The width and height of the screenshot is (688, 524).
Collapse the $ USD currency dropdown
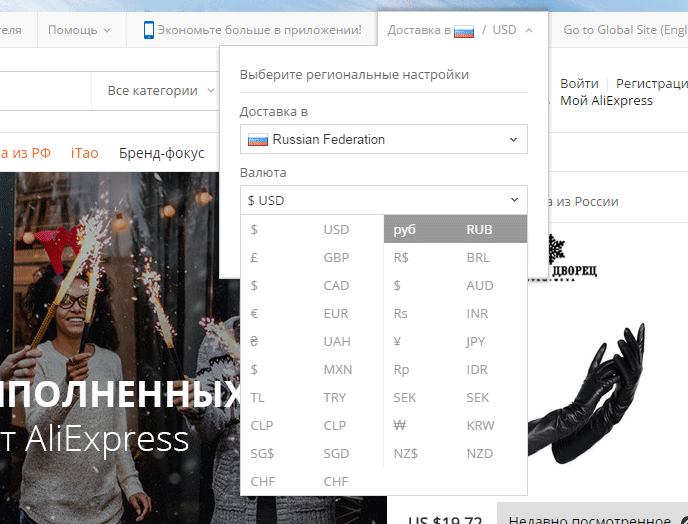coord(383,200)
